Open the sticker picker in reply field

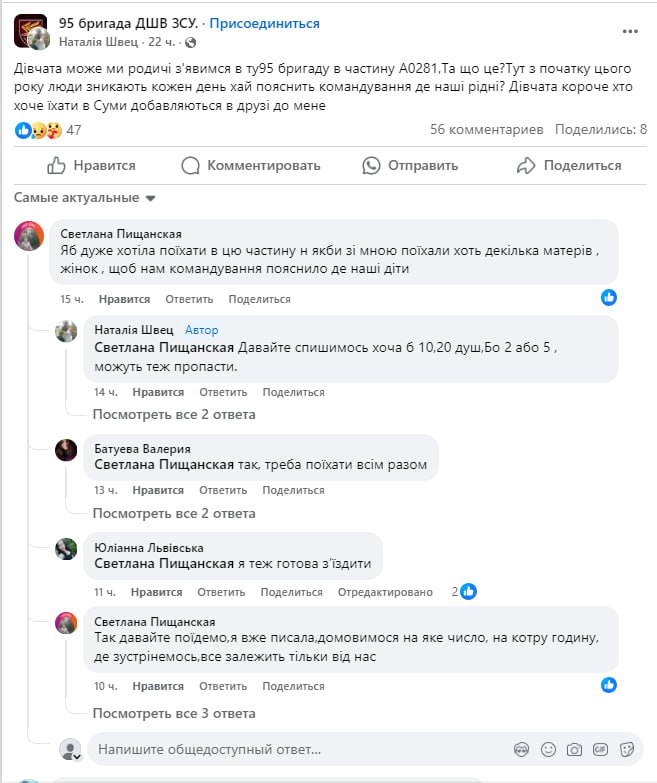(626, 749)
